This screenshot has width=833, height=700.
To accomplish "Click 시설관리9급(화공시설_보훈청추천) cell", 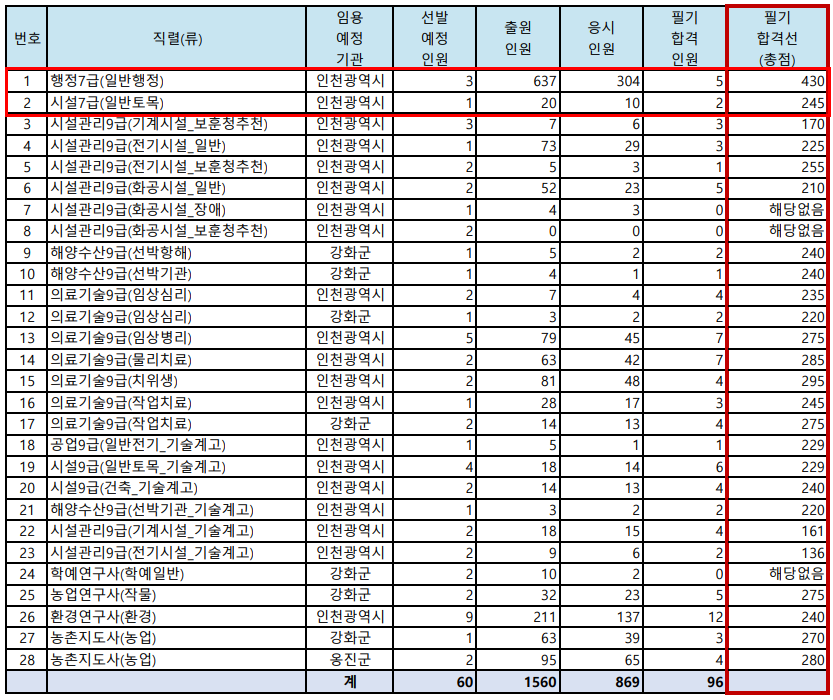I will pyautogui.click(x=176, y=231).
